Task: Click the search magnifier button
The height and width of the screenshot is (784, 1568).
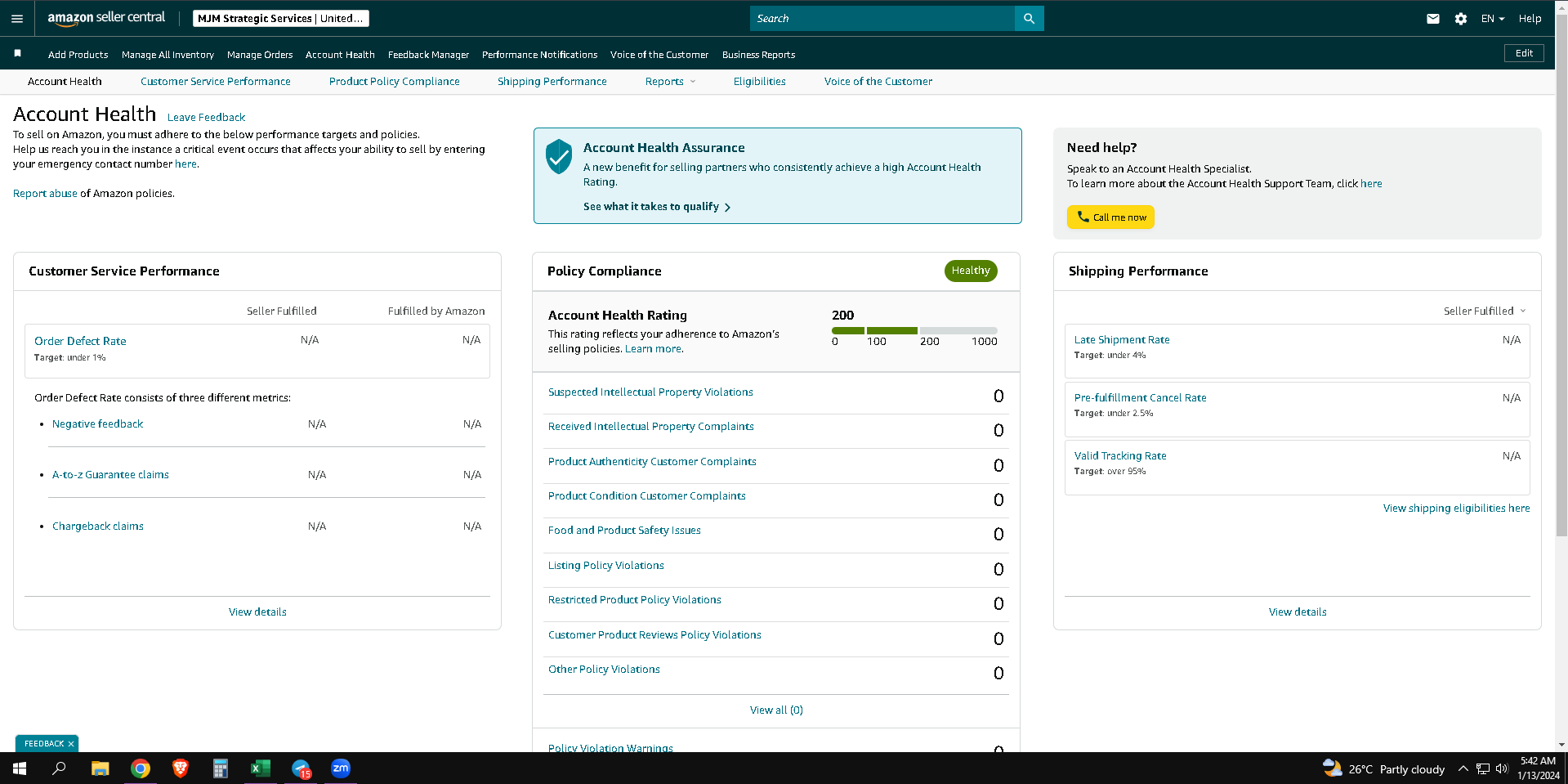Action: (x=1029, y=18)
